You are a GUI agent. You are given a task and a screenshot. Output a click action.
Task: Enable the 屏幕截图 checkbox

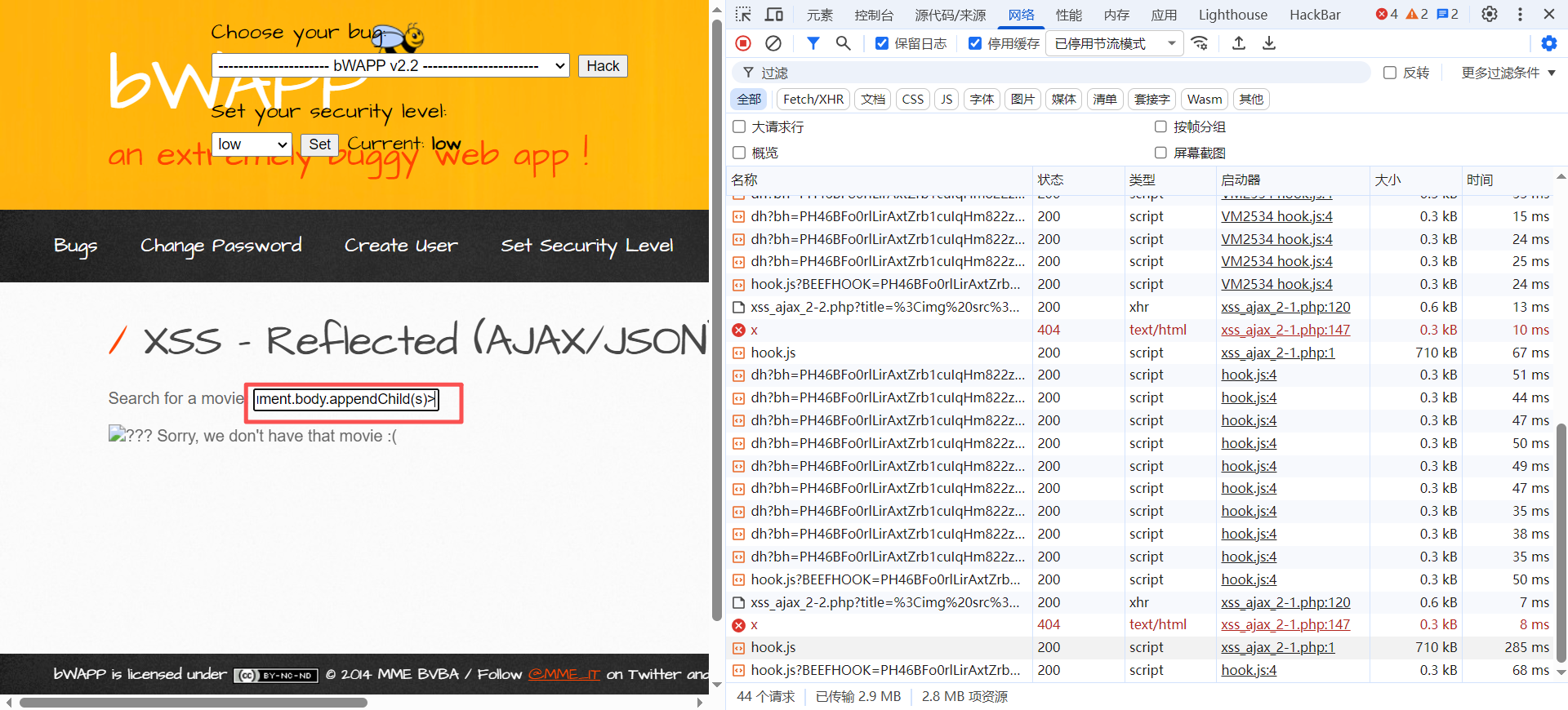point(1160,153)
